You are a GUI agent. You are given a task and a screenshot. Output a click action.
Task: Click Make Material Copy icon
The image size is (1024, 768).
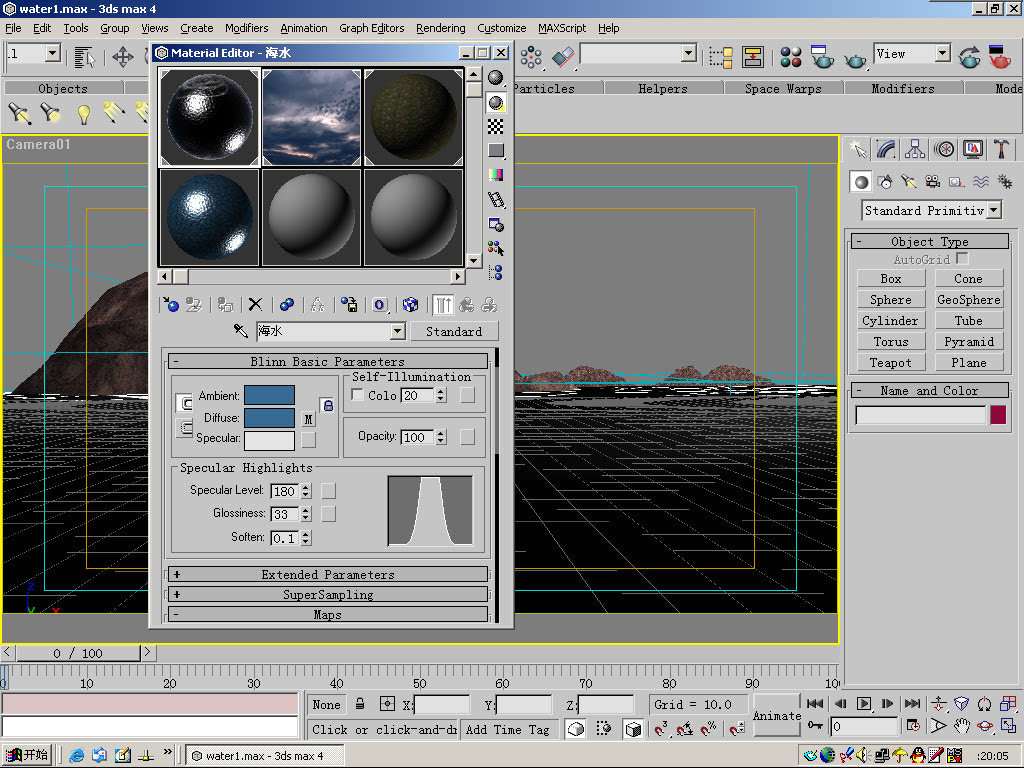287,304
